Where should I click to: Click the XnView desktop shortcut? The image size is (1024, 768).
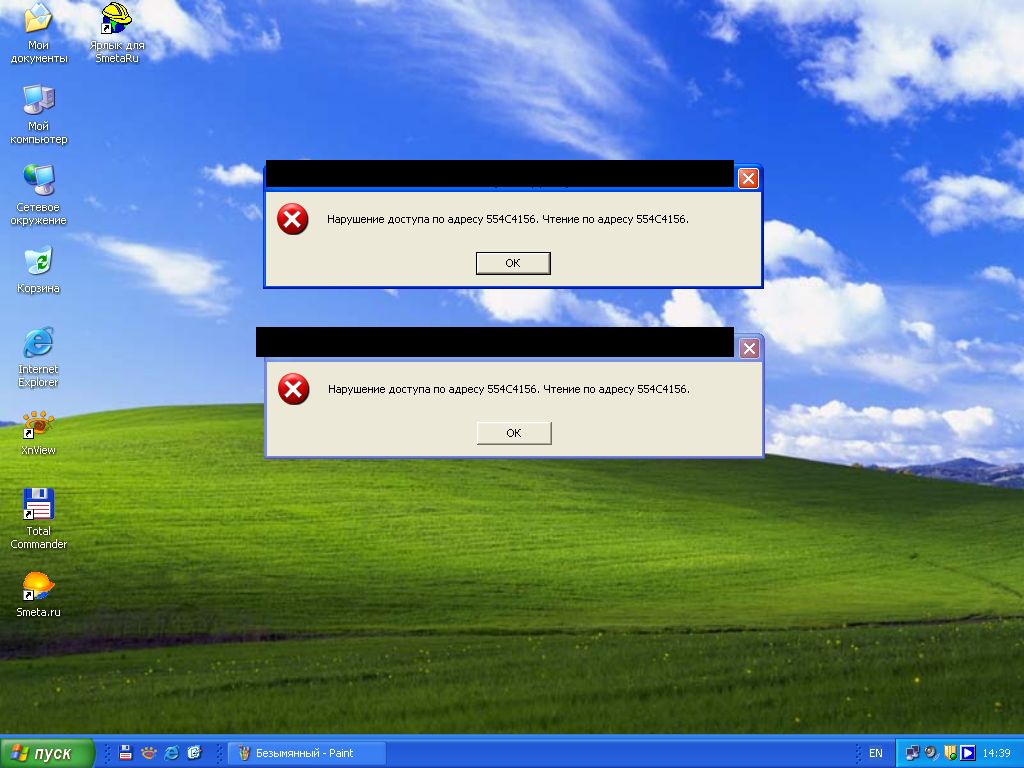click(x=38, y=426)
